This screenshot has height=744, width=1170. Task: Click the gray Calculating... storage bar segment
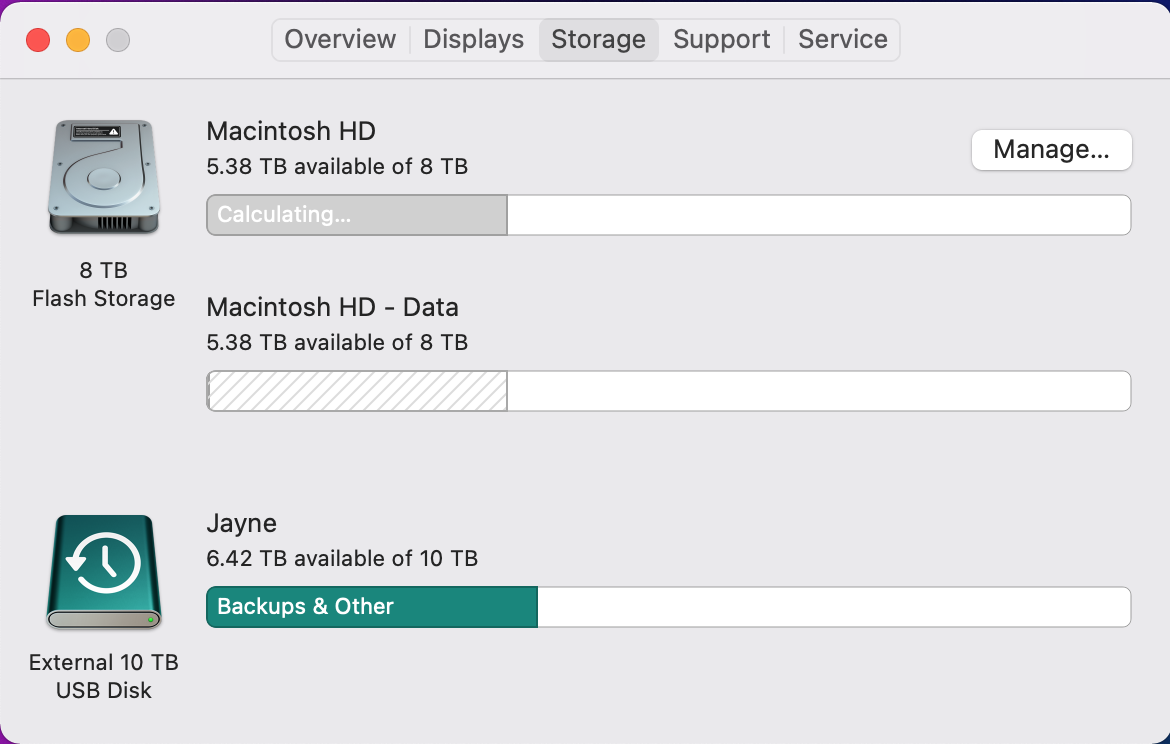356,215
